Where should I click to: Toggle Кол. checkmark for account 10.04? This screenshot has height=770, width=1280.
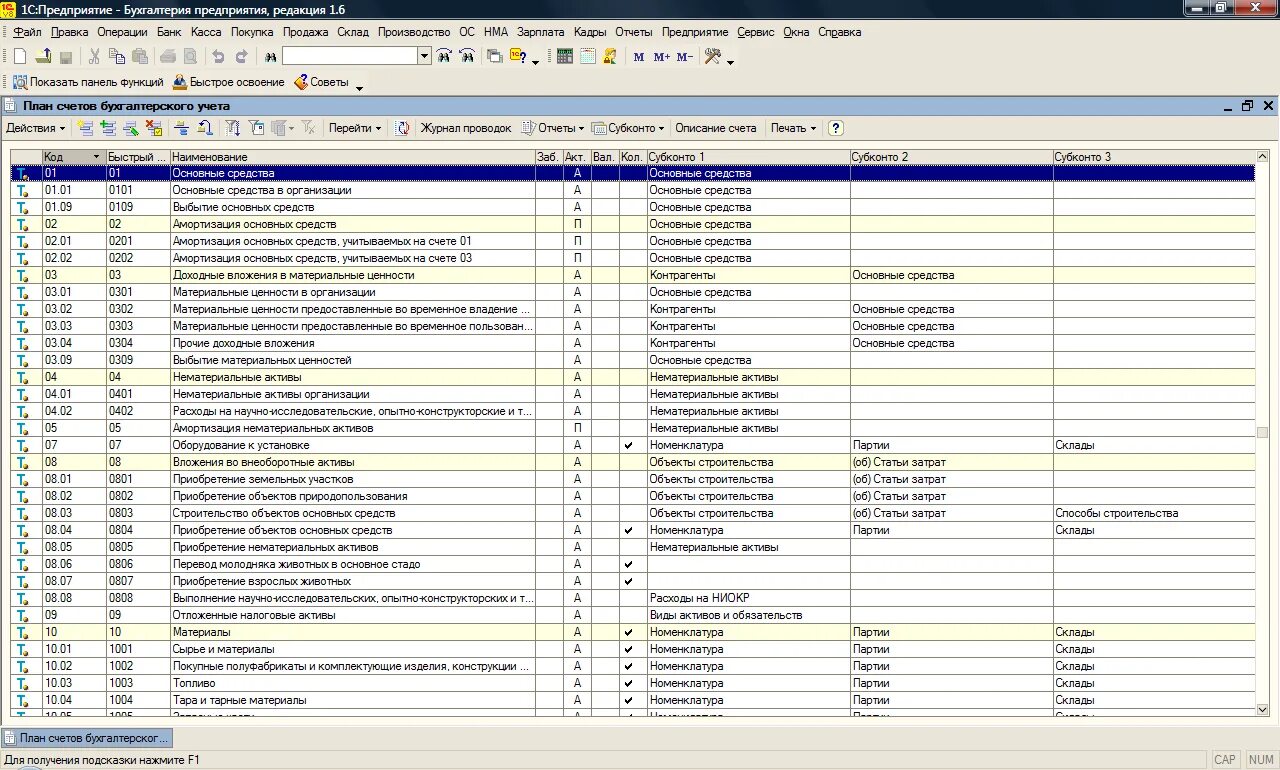(x=628, y=700)
